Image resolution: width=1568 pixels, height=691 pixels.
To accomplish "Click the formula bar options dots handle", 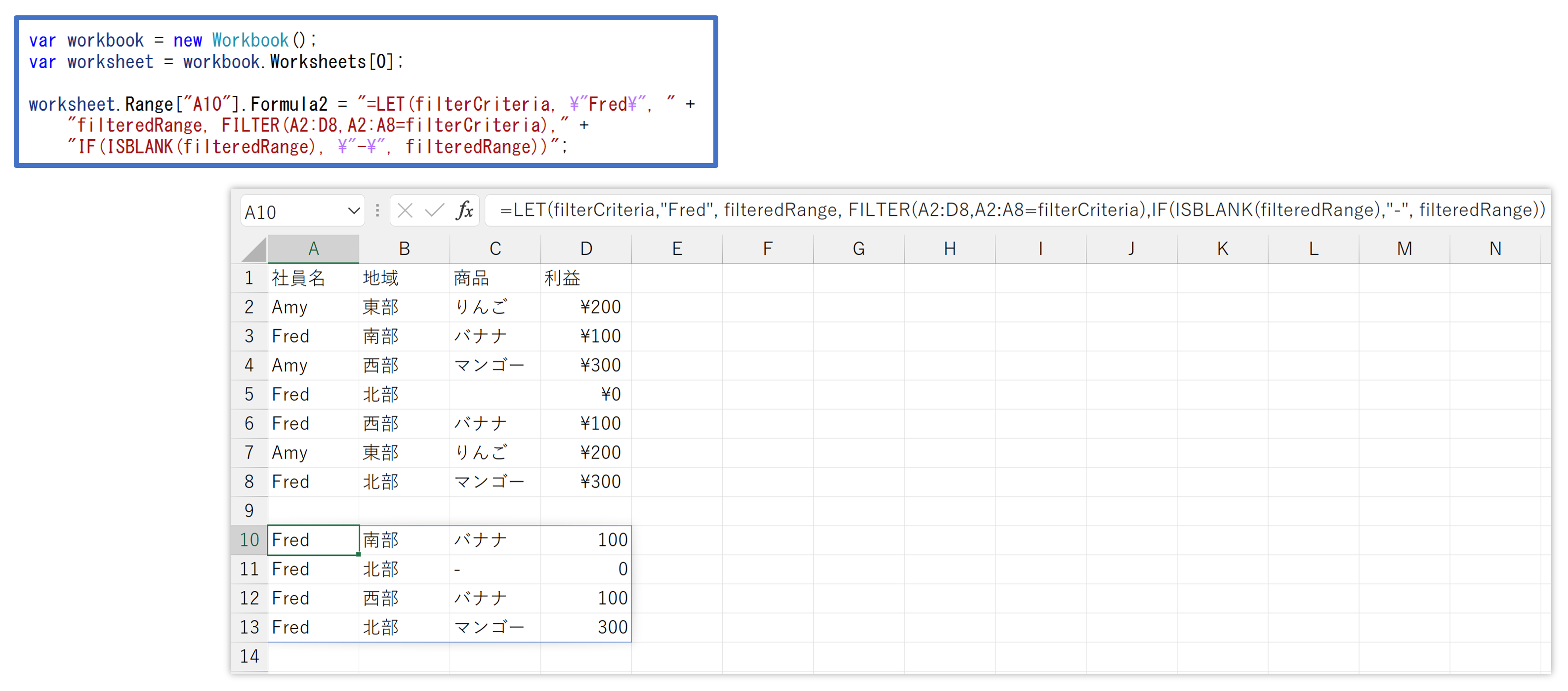I will pos(377,210).
